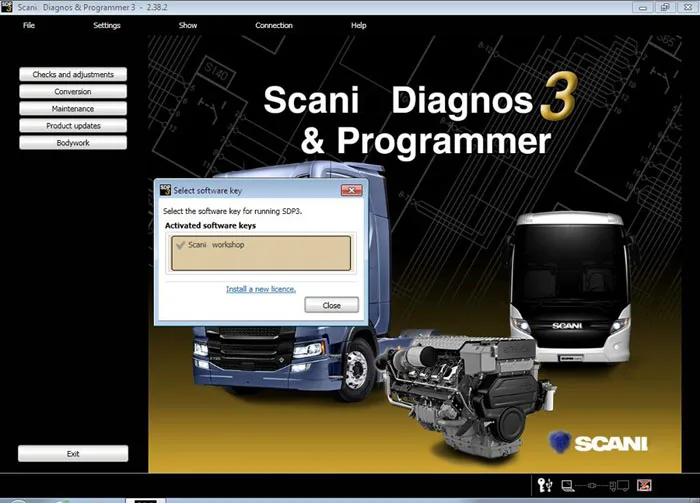Click the cable connector status icon
The height and width of the screenshot is (503, 700).
point(592,486)
